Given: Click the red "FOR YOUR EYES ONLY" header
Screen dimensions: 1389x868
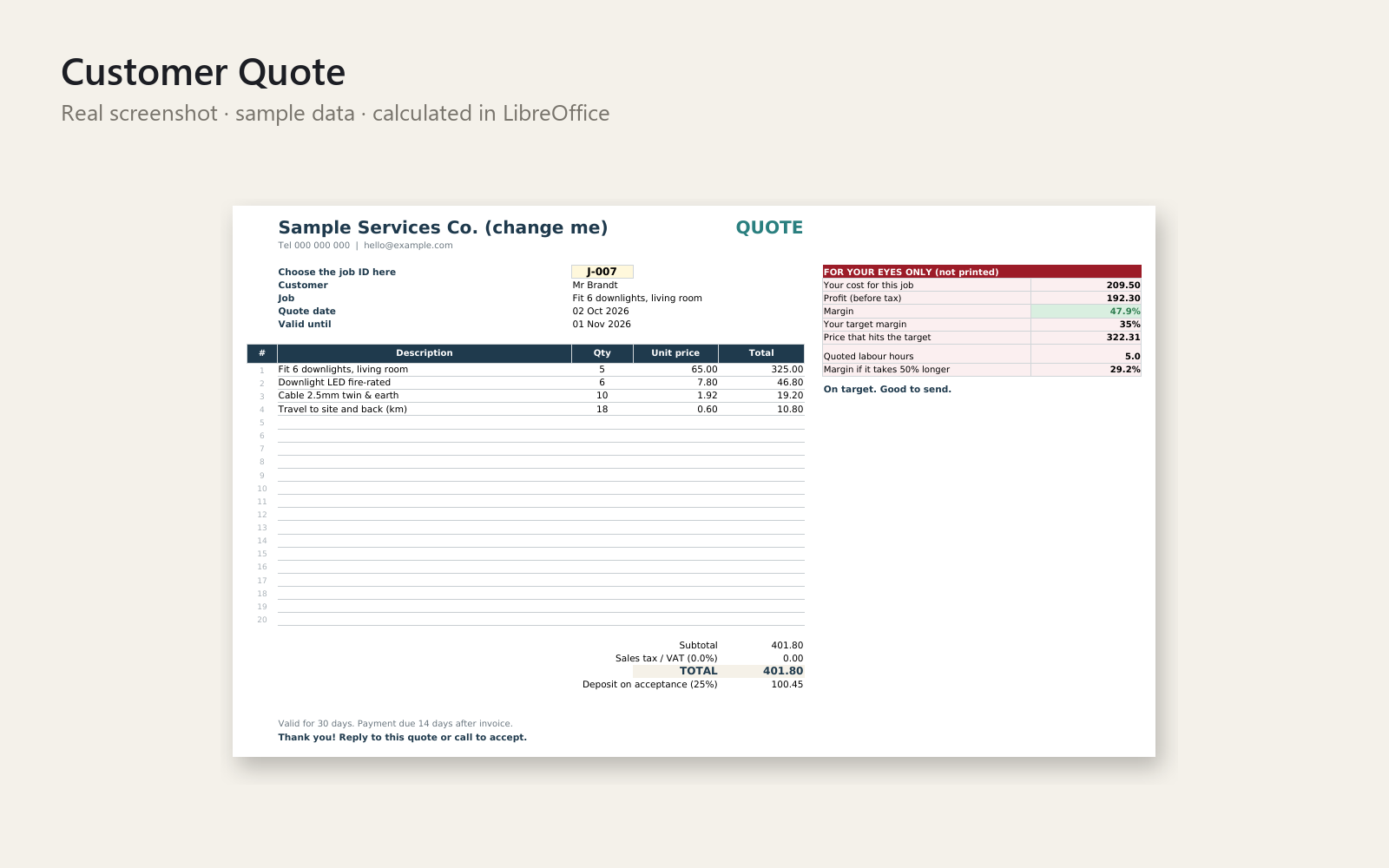Looking at the screenshot, I should coord(982,272).
